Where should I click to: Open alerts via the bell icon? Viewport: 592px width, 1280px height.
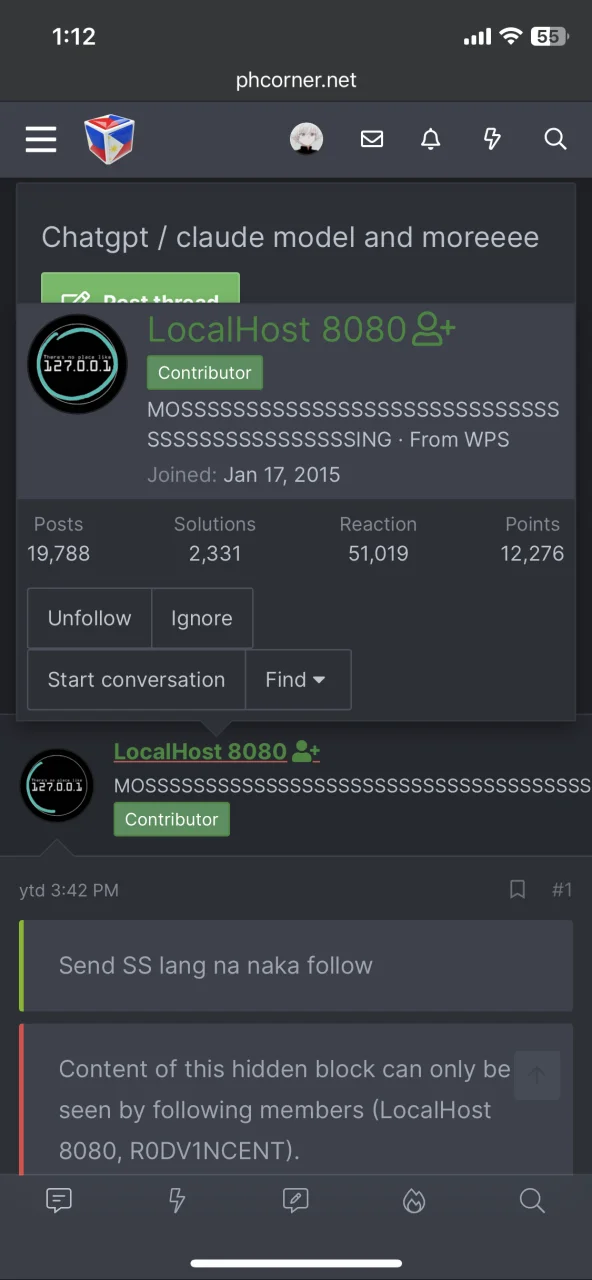pos(431,139)
